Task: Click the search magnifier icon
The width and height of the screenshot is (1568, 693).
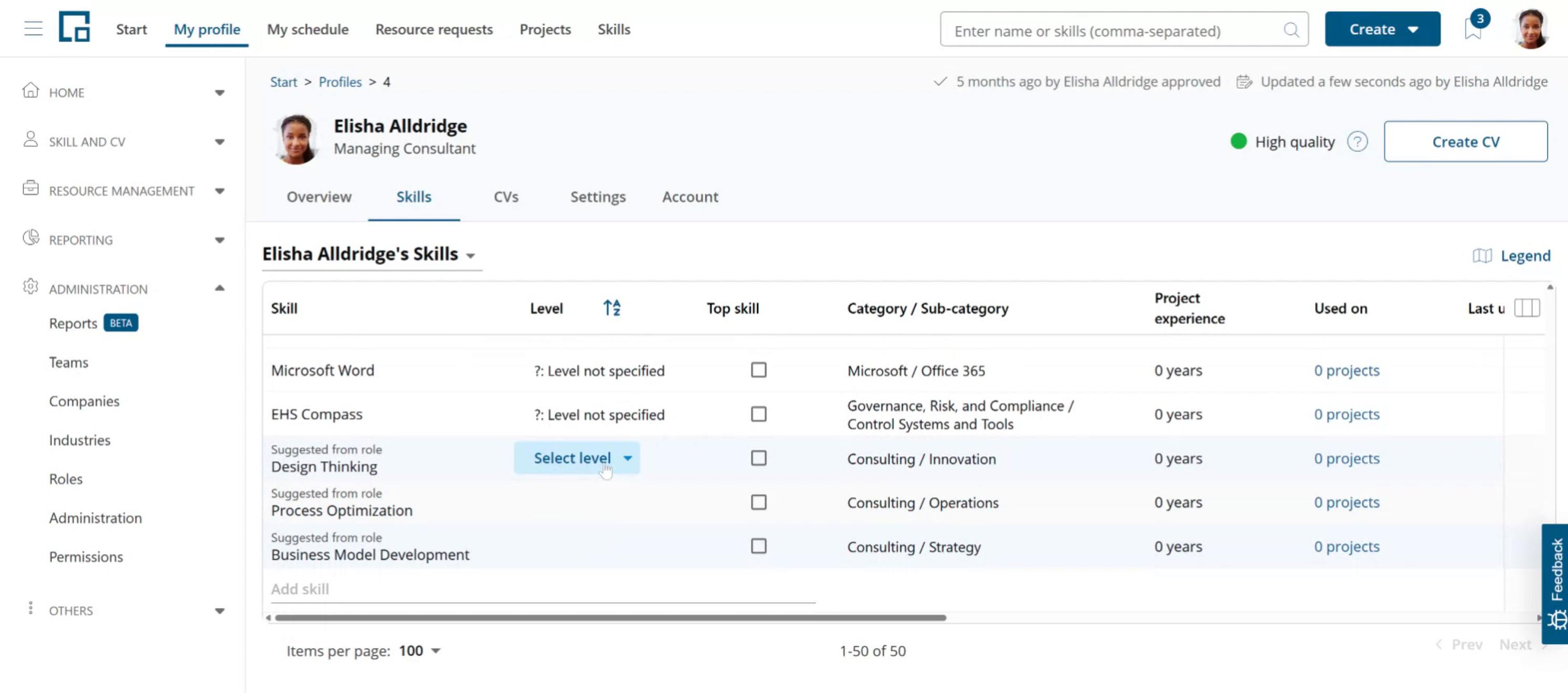Action: [x=1291, y=30]
